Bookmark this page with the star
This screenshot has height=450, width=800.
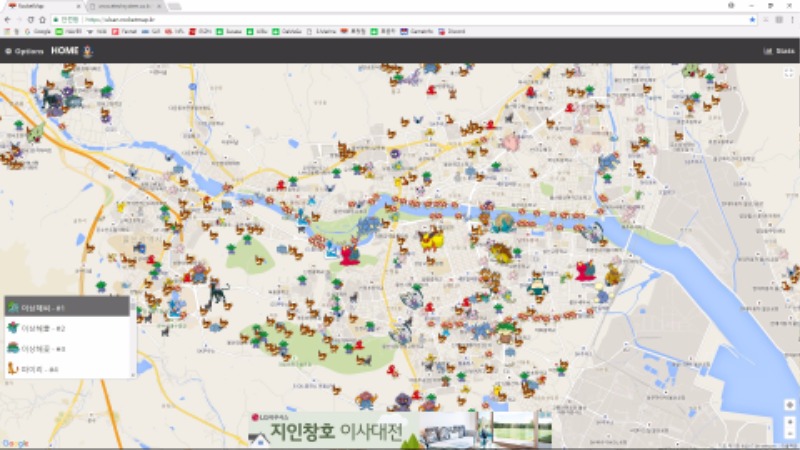click(752, 19)
